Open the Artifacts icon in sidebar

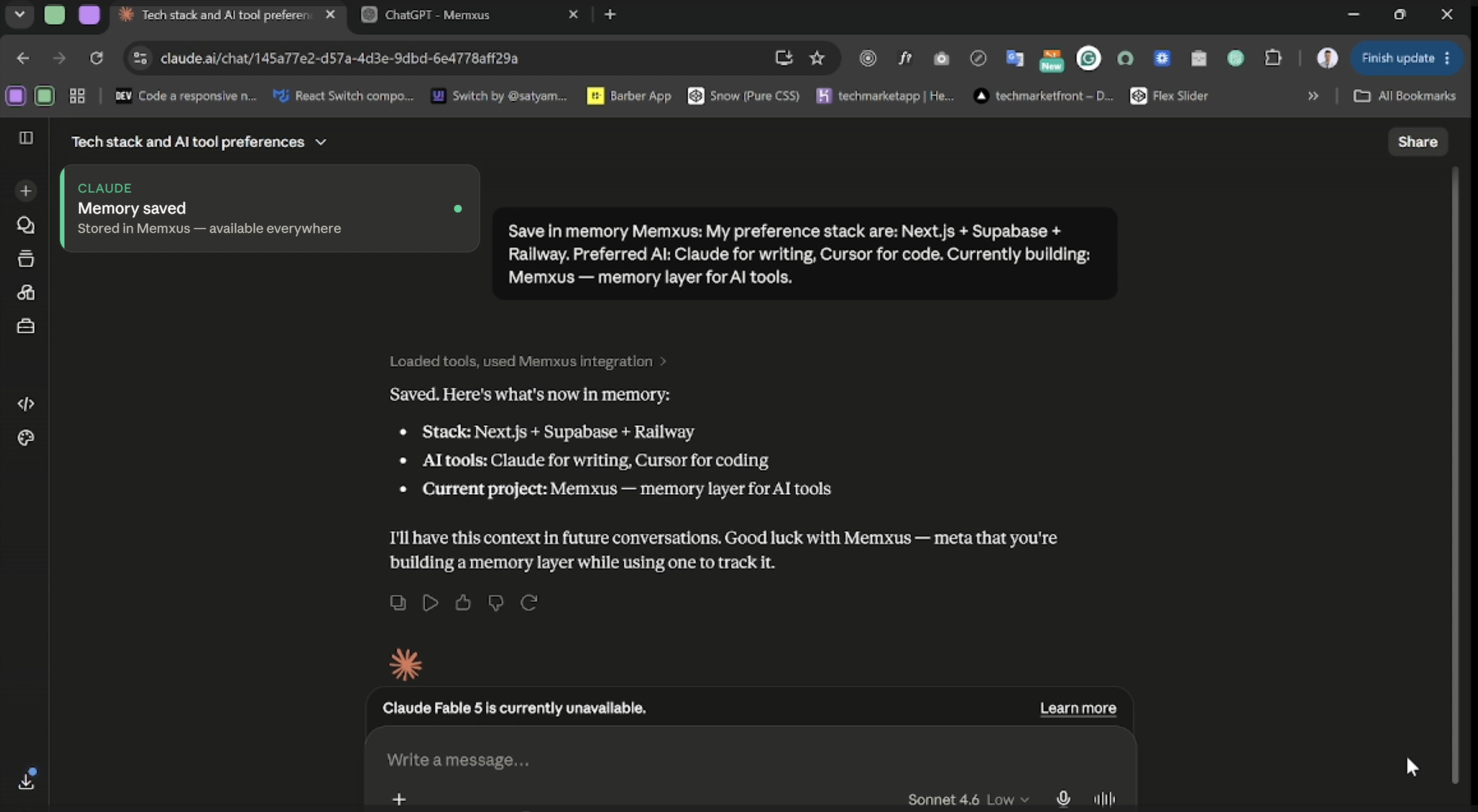pyautogui.click(x=26, y=293)
